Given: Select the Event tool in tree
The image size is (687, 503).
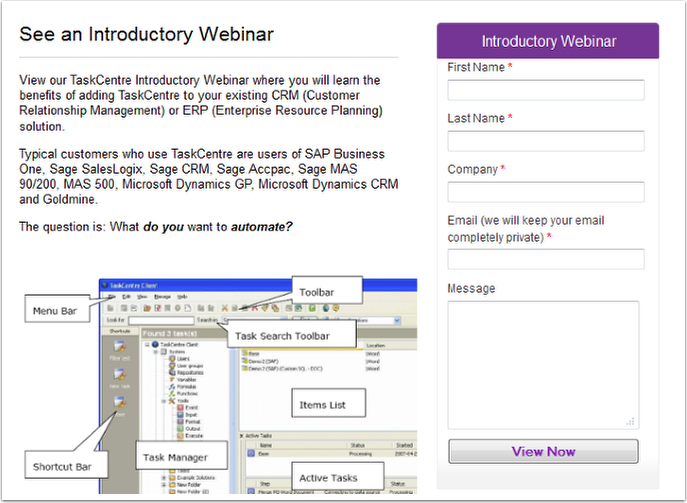Looking at the screenshot, I should [x=181, y=408].
